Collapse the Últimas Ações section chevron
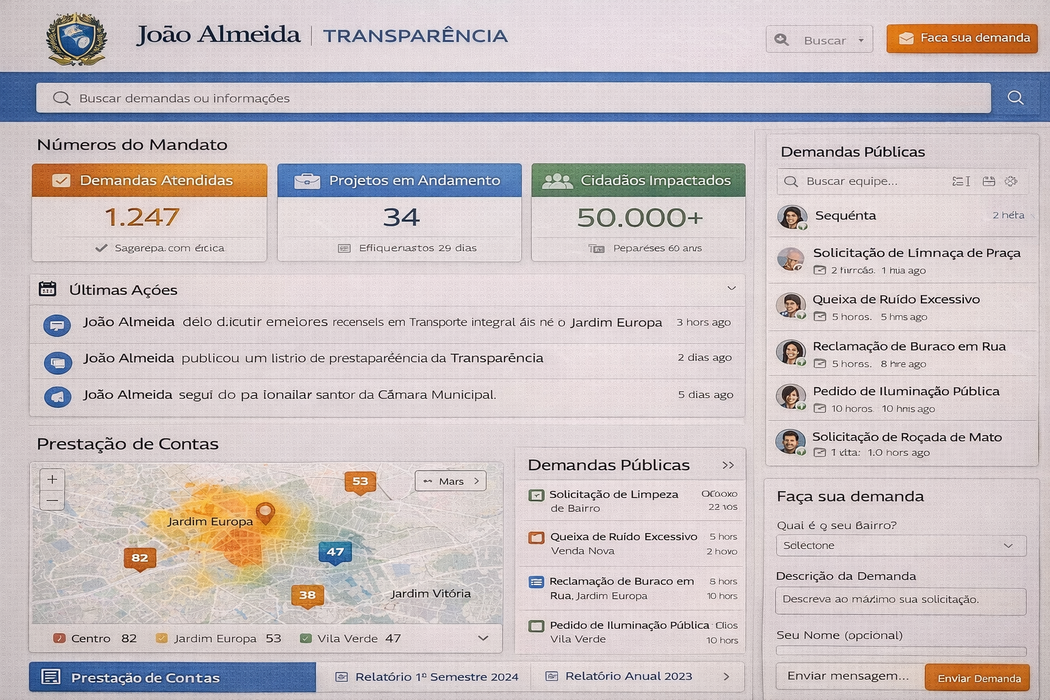Screen dimensions: 1050x700 [x=730, y=289]
